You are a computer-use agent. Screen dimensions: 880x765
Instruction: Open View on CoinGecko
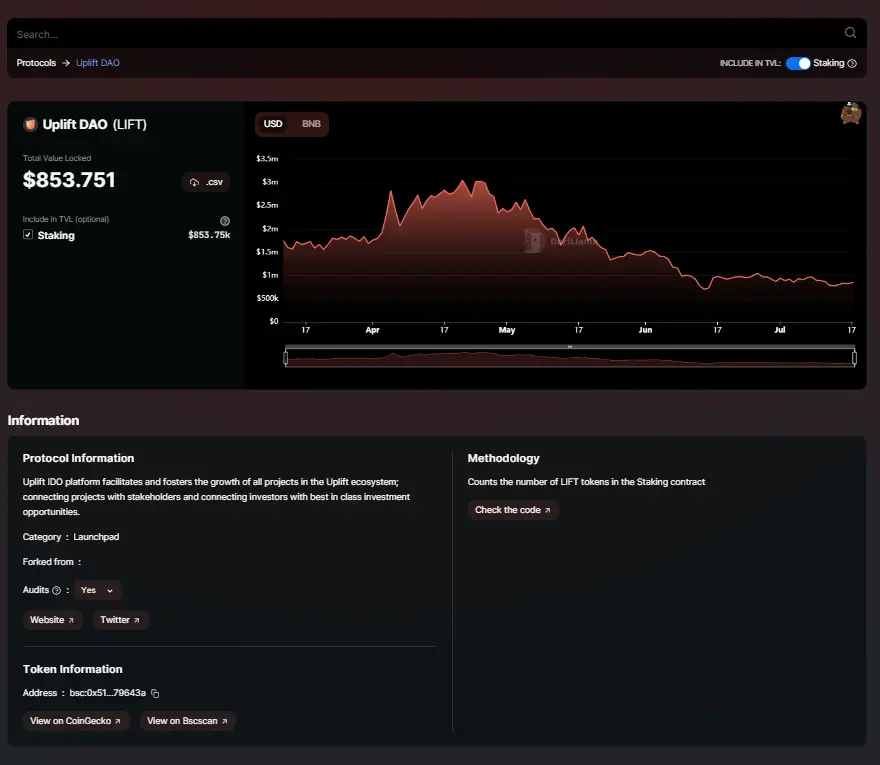pyautogui.click(x=76, y=721)
